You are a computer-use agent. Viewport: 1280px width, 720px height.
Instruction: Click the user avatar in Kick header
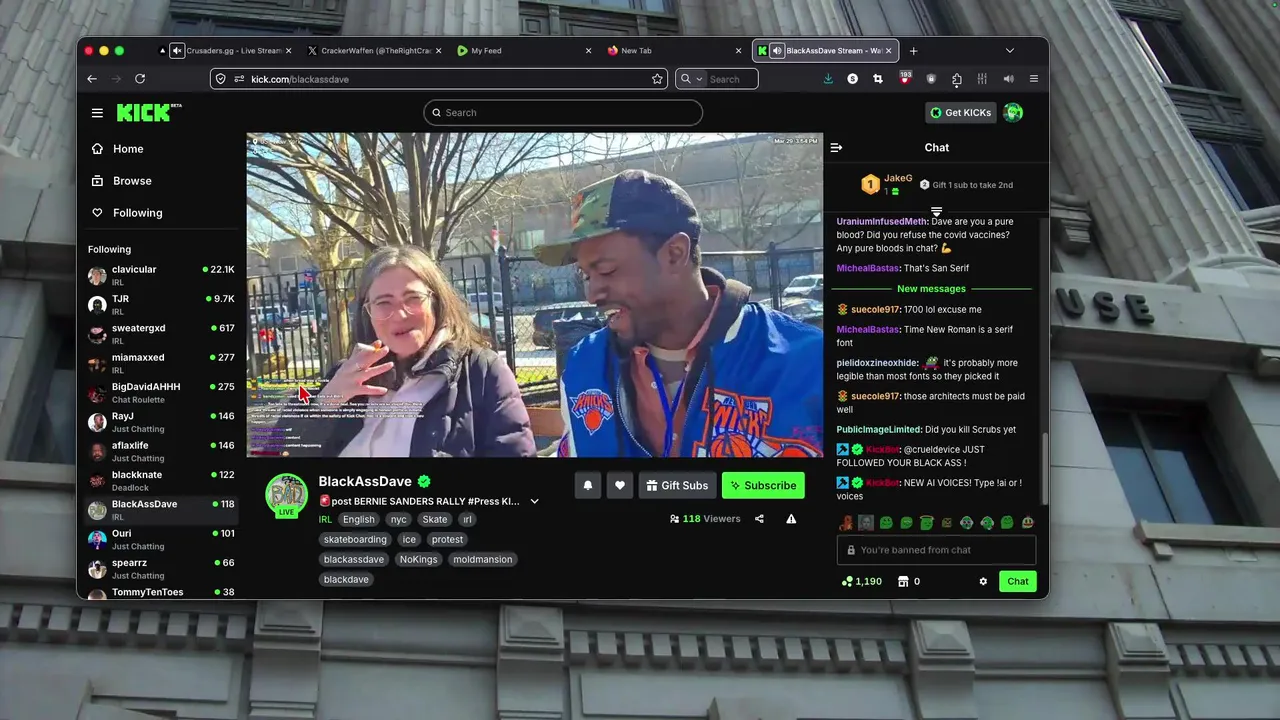pos(1013,112)
